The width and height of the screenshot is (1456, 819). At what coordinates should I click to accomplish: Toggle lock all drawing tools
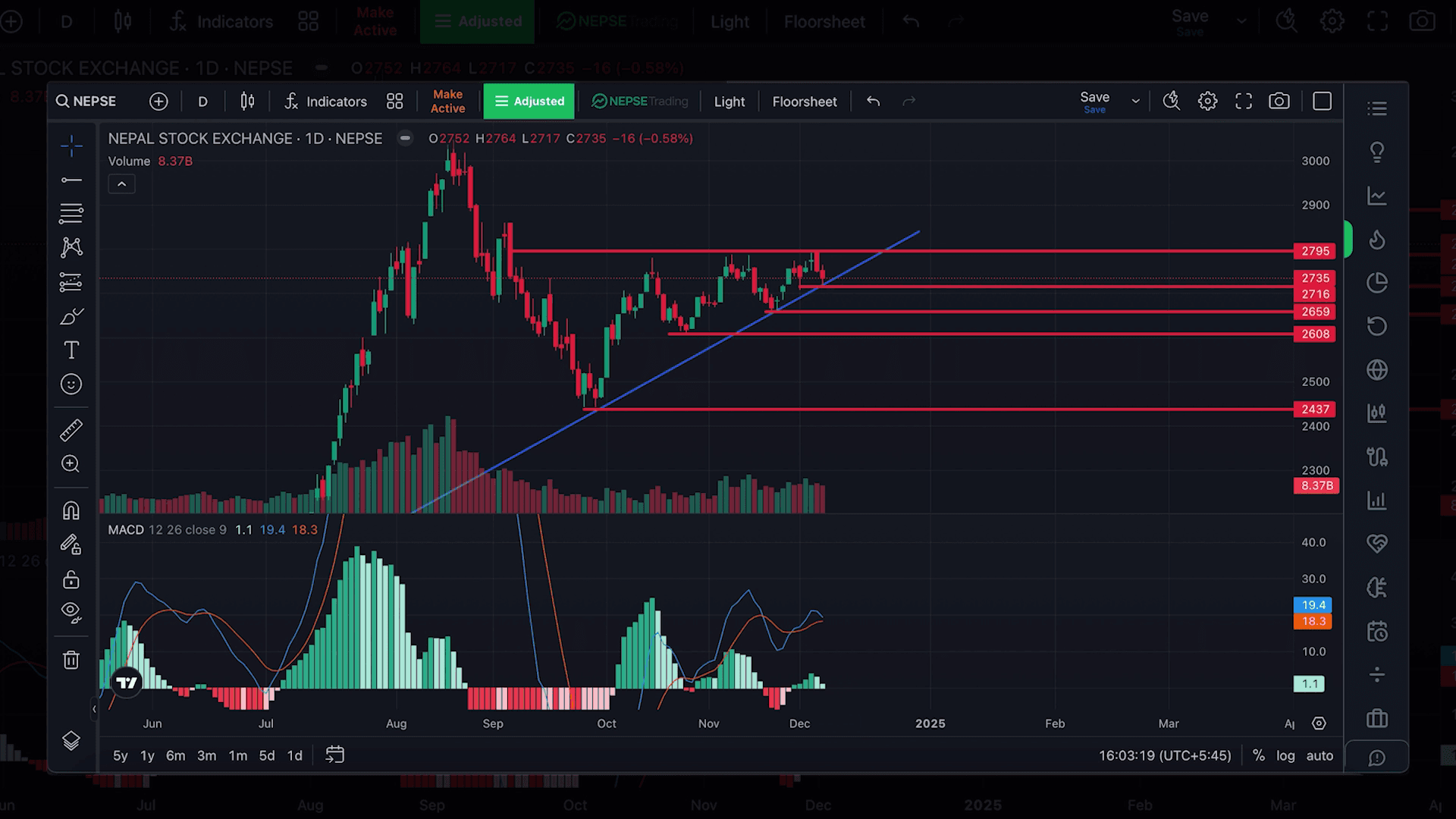point(71,580)
